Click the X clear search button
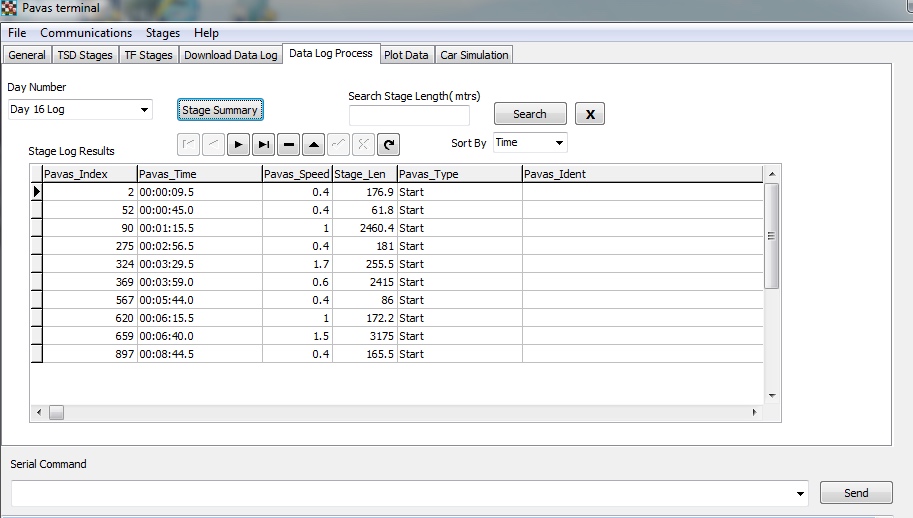This screenshot has height=518, width=913. click(590, 114)
